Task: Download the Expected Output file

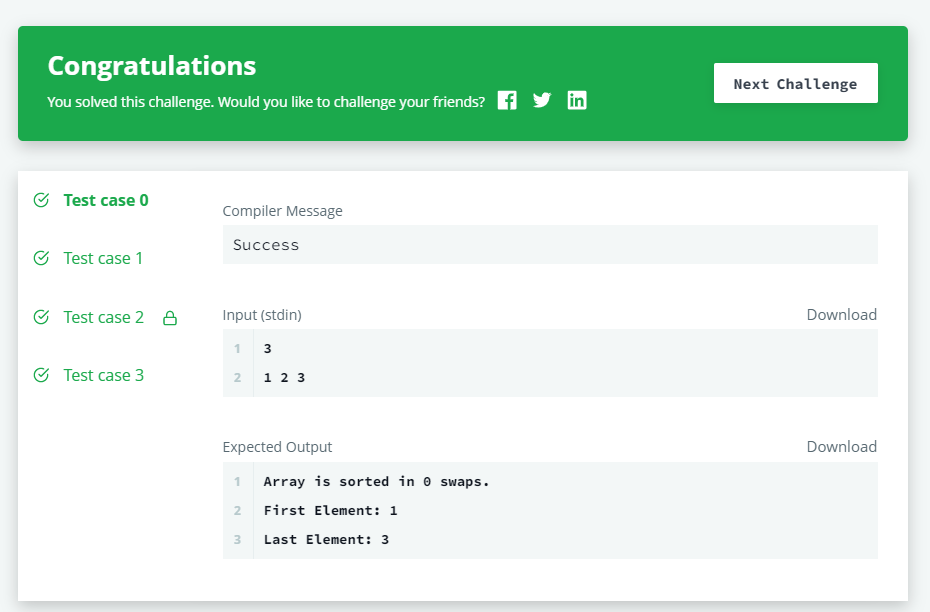Action: tap(842, 447)
